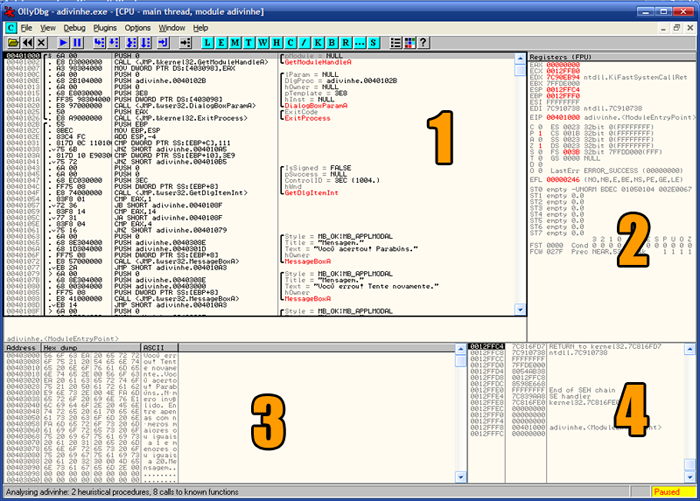Select "End of SEH chain" stack row
The image size is (700, 501).
click(576, 390)
